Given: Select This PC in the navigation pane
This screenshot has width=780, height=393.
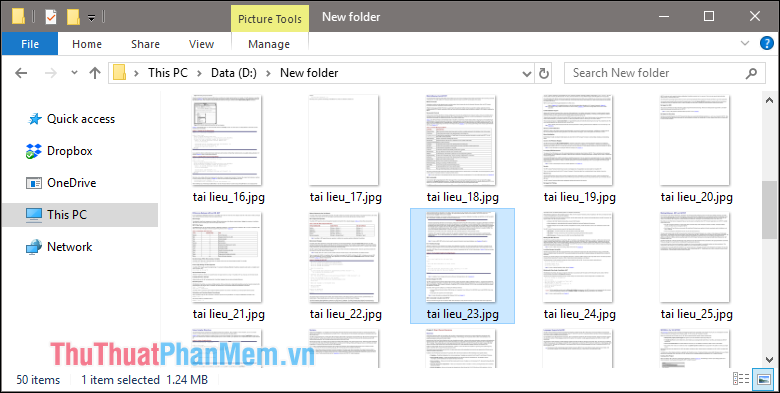Looking at the screenshot, I should (67, 214).
